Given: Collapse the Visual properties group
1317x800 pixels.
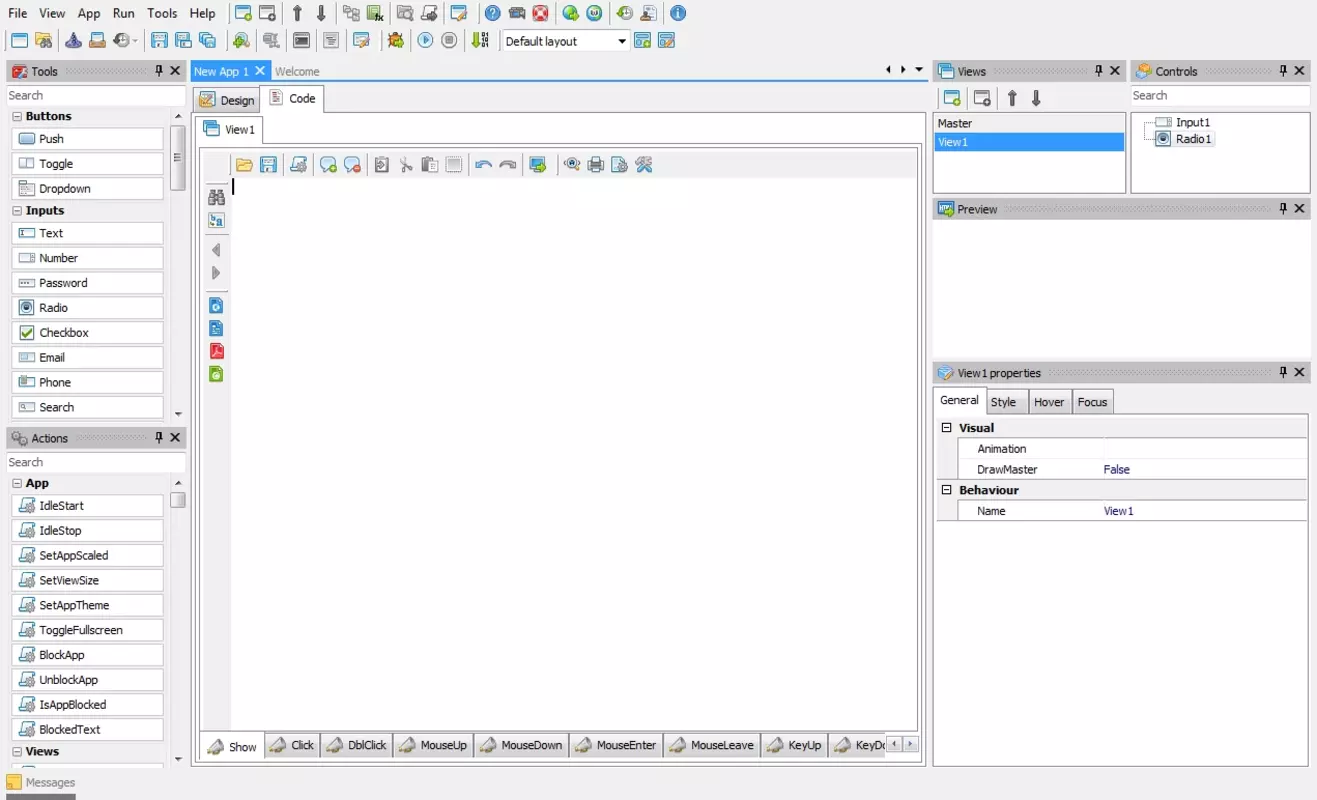Looking at the screenshot, I should pyautogui.click(x=946, y=428).
